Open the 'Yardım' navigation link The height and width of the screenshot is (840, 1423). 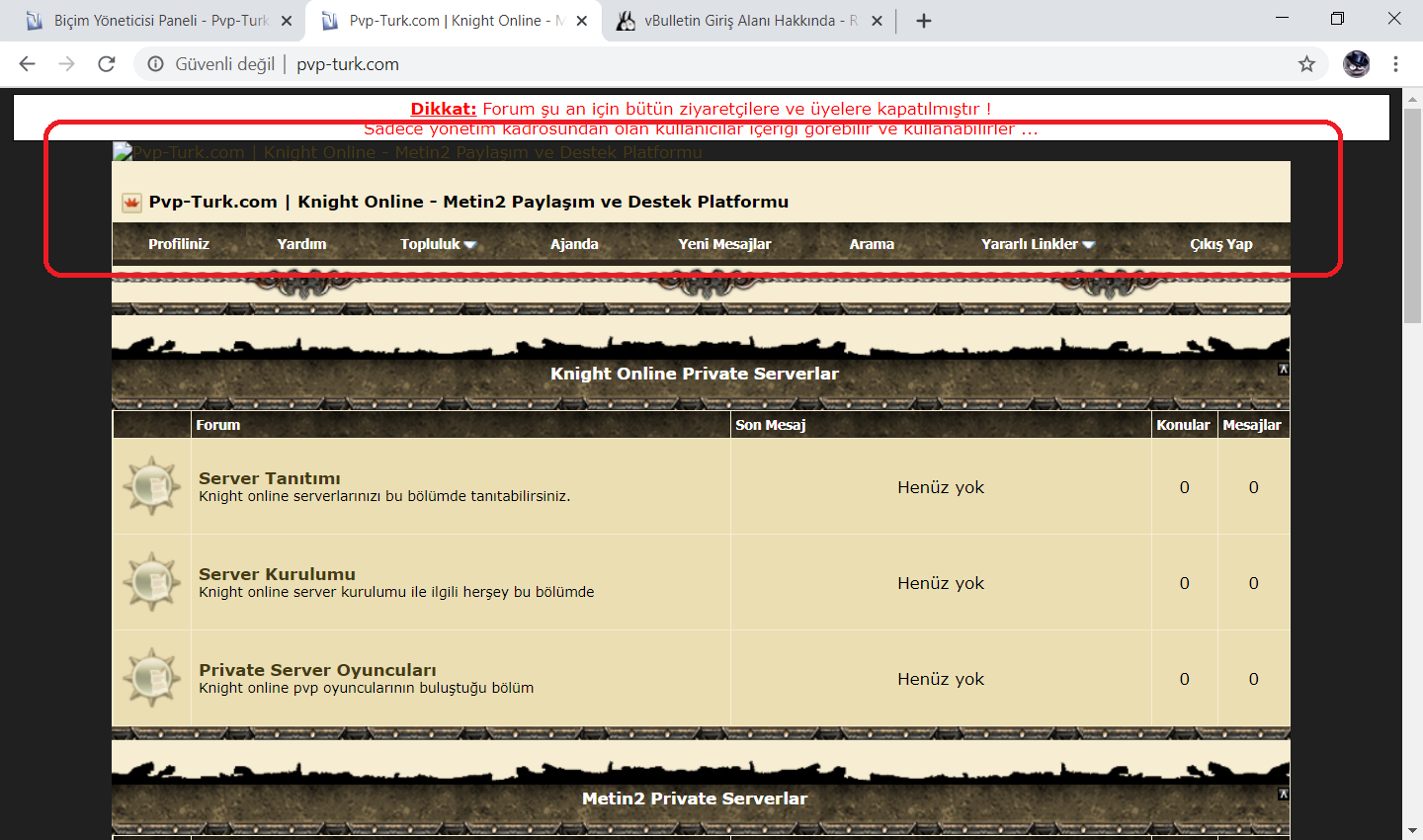(x=301, y=244)
